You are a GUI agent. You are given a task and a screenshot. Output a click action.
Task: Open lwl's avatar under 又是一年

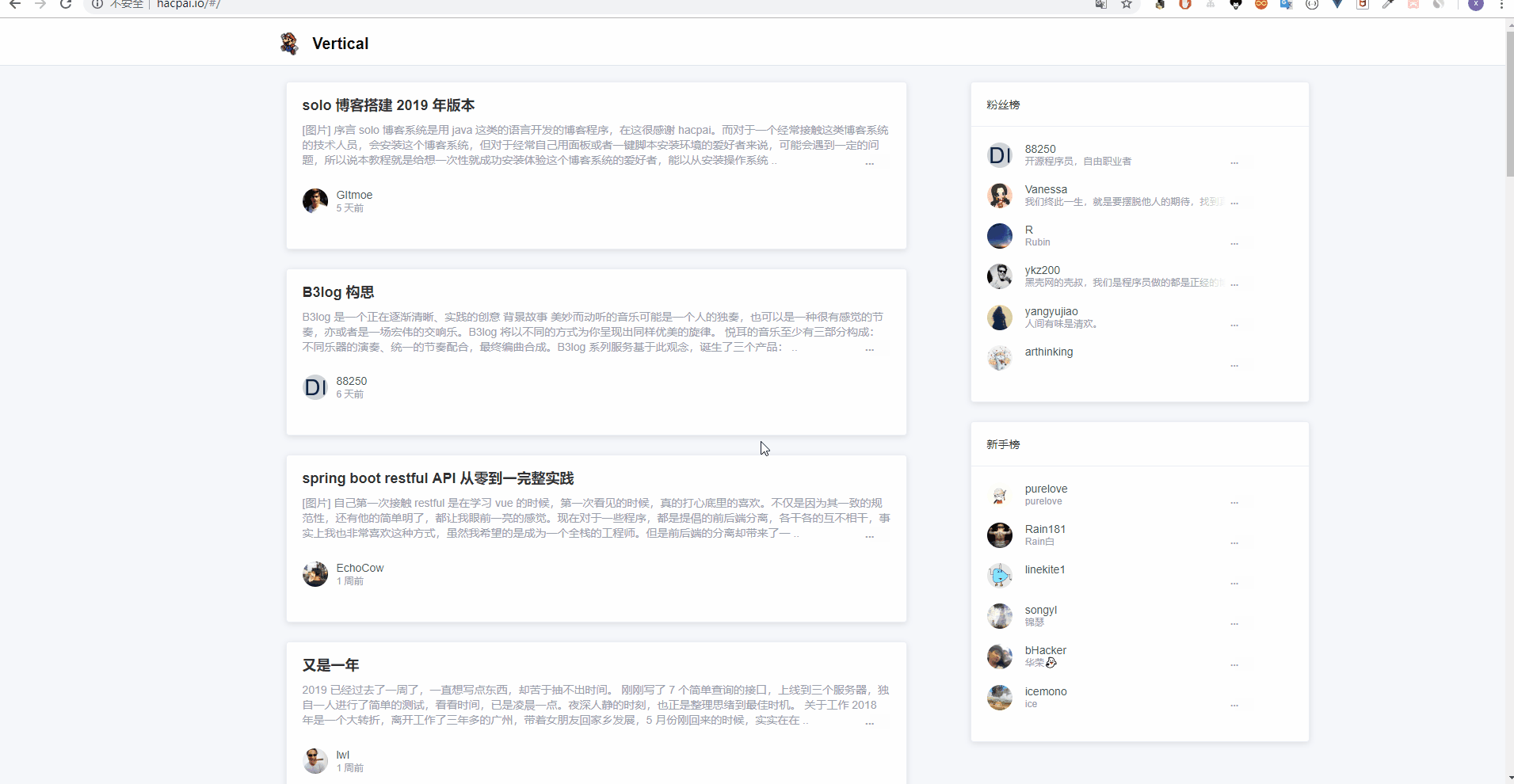[x=315, y=761]
